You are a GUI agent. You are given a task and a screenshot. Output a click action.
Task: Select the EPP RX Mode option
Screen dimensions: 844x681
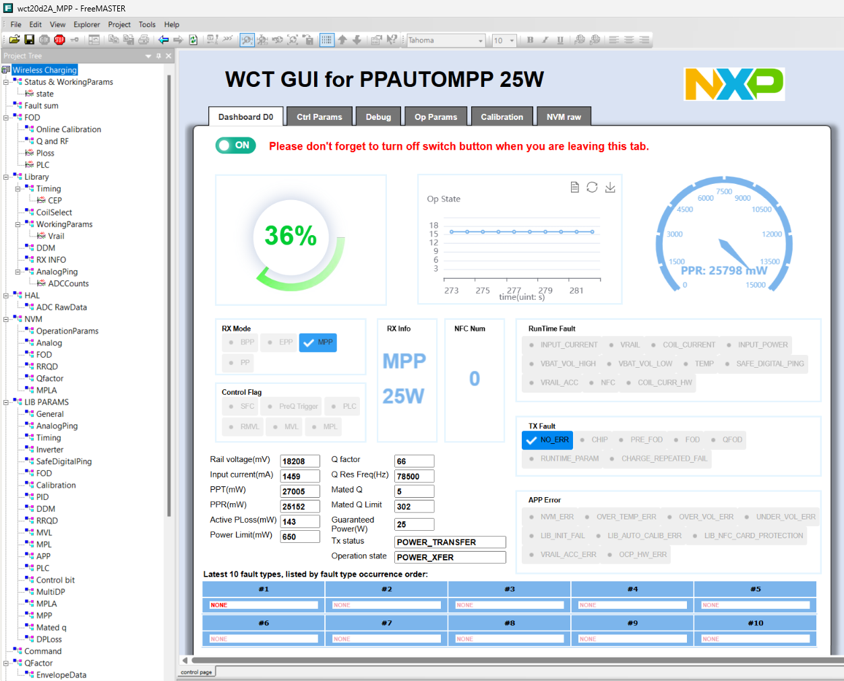tap(278, 342)
